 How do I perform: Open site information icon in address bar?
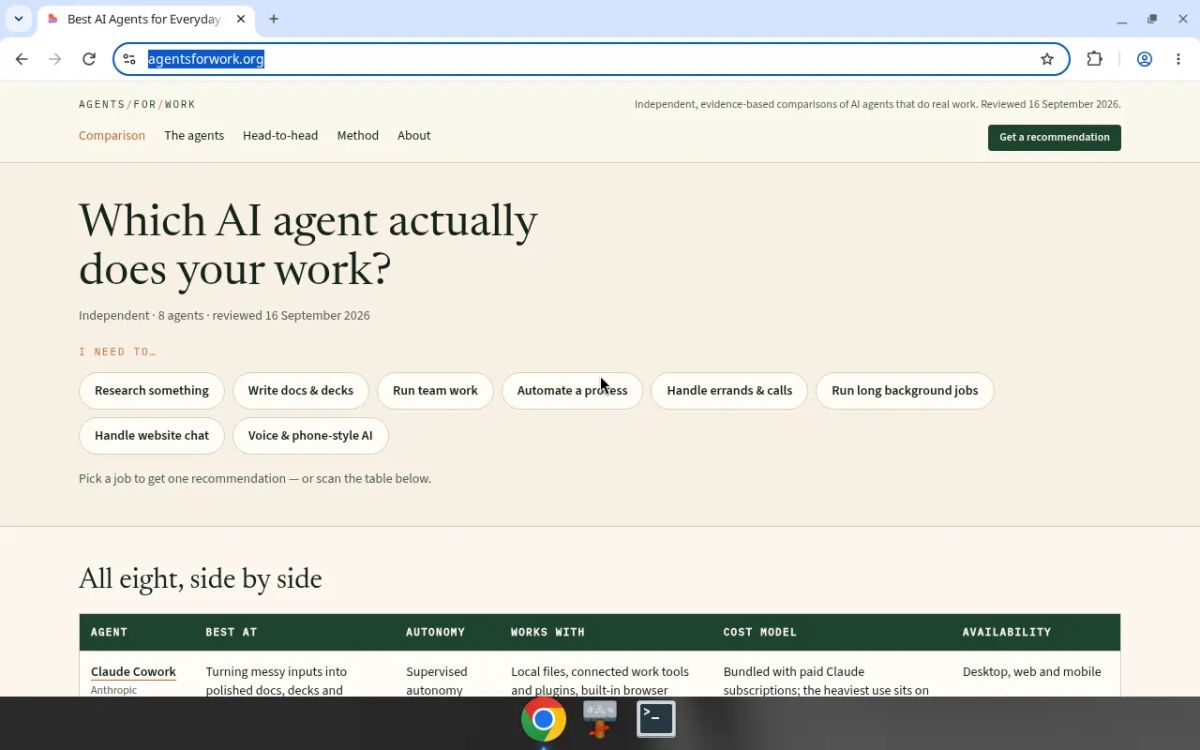click(x=129, y=59)
